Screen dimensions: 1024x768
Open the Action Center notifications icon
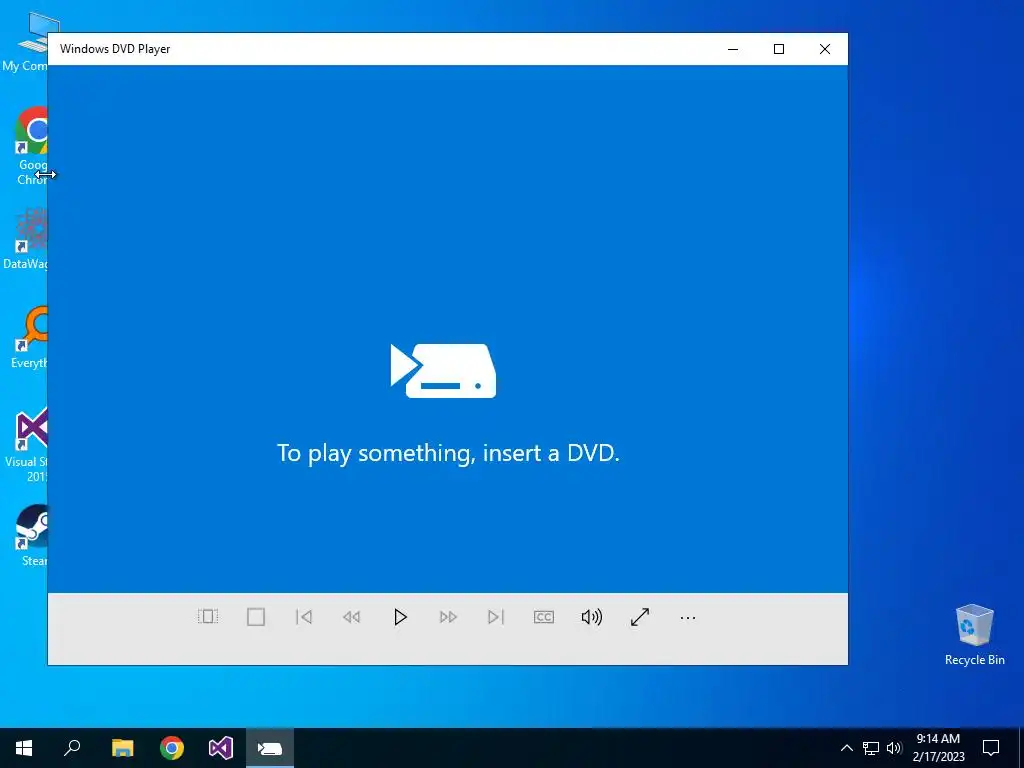(991, 748)
